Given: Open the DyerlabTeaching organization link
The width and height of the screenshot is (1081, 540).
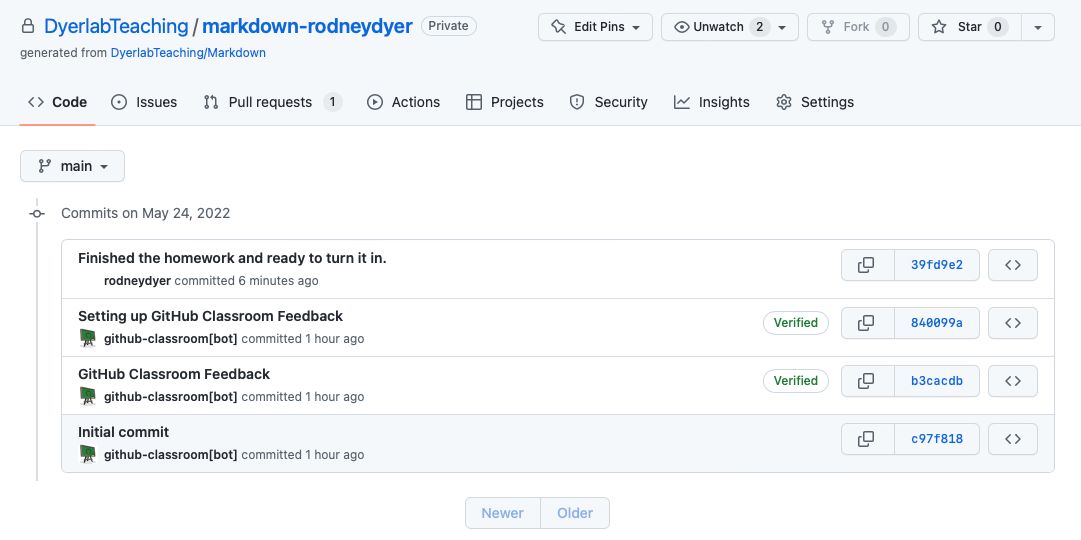Looking at the screenshot, I should [116, 26].
